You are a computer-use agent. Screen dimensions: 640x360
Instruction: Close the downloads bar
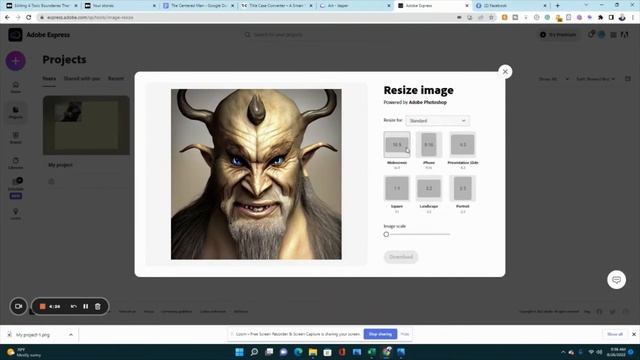coord(634,334)
